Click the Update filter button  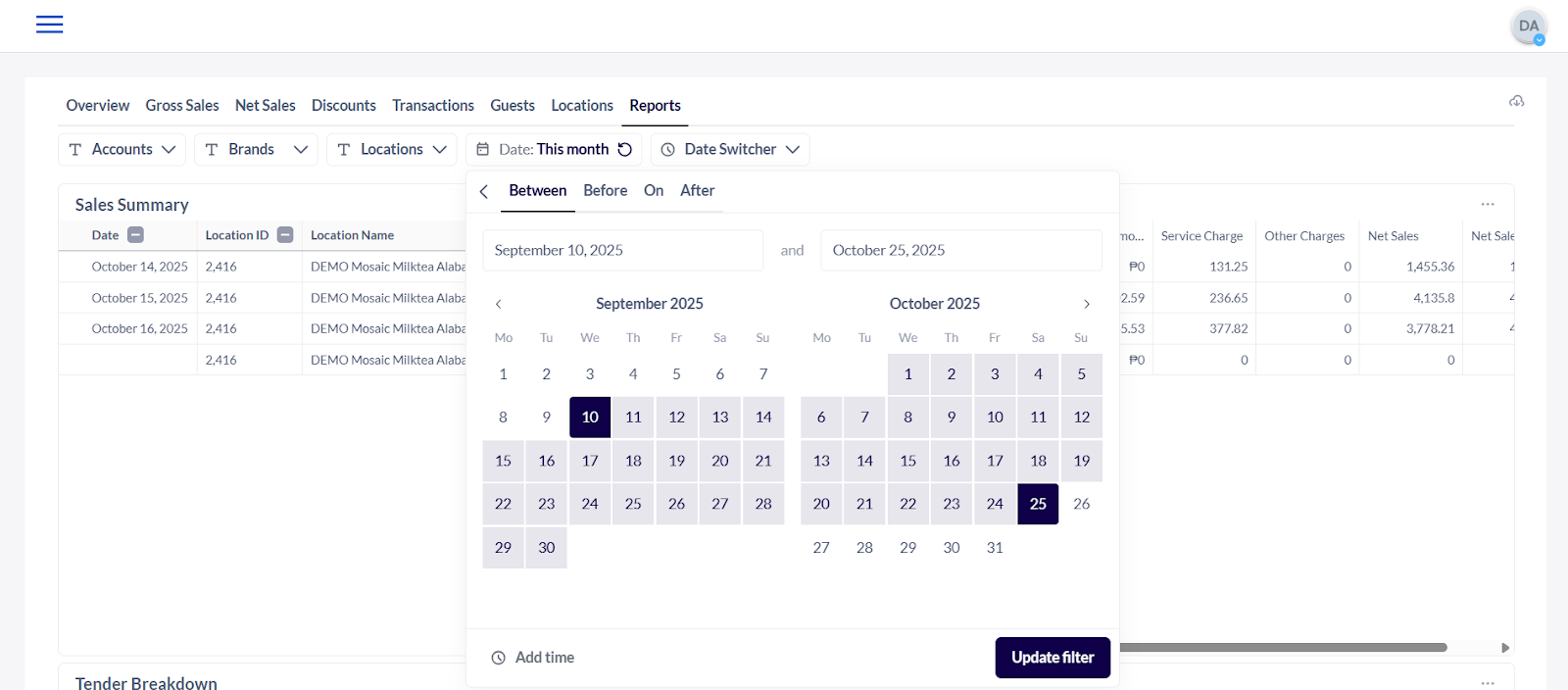coord(1052,658)
